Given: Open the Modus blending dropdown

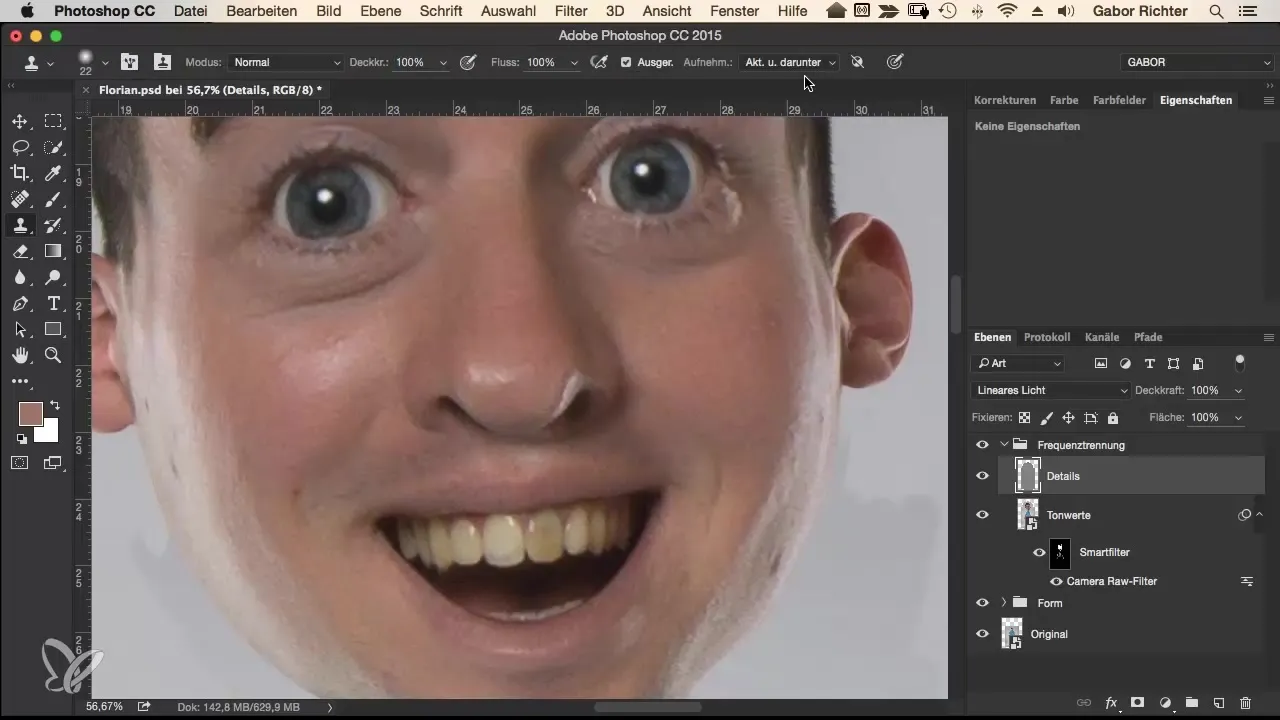Looking at the screenshot, I should pos(286,62).
